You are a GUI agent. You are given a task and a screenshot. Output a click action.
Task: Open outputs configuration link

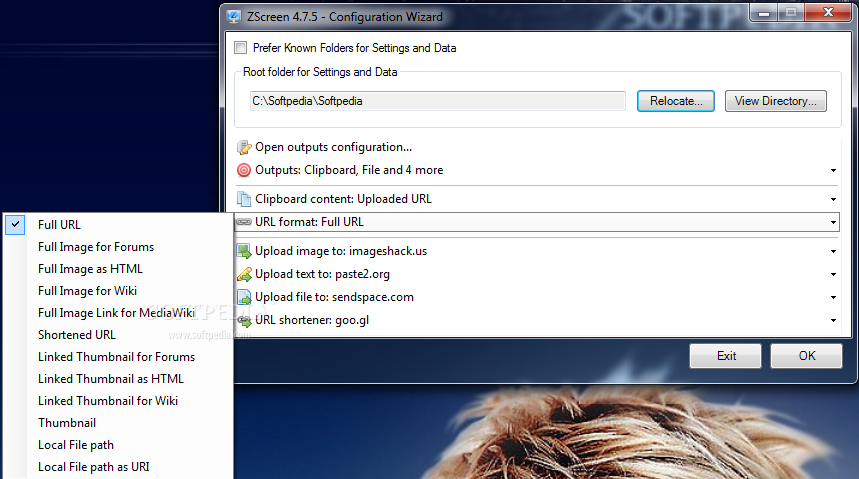coord(334,147)
